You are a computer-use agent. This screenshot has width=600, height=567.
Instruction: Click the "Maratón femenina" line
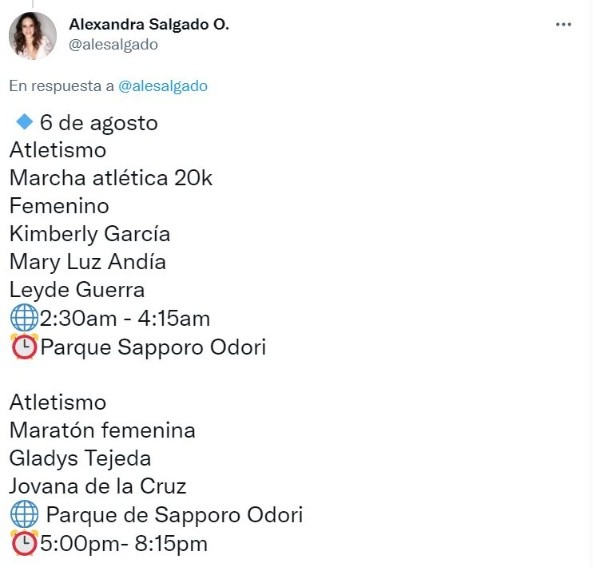(103, 431)
